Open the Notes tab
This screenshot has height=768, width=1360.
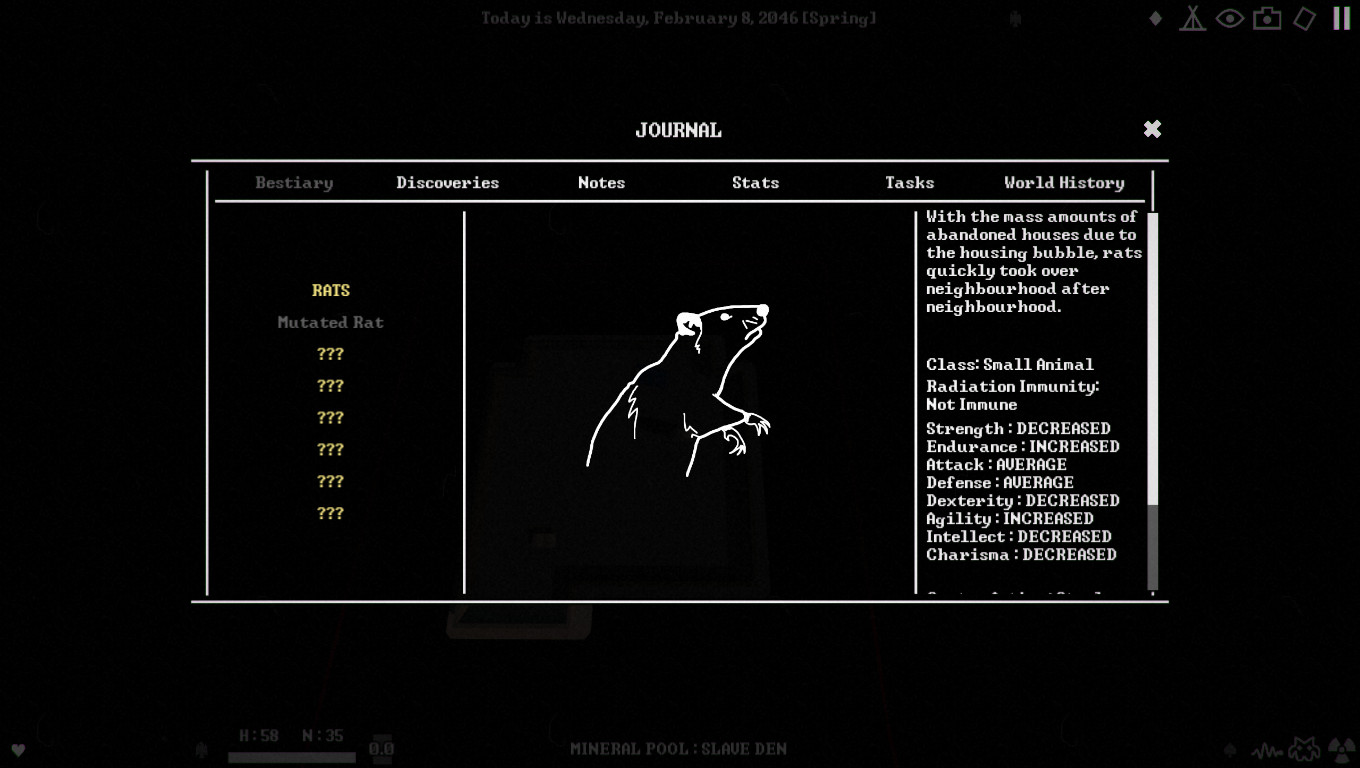pyautogui.click(x=601, y=183)
